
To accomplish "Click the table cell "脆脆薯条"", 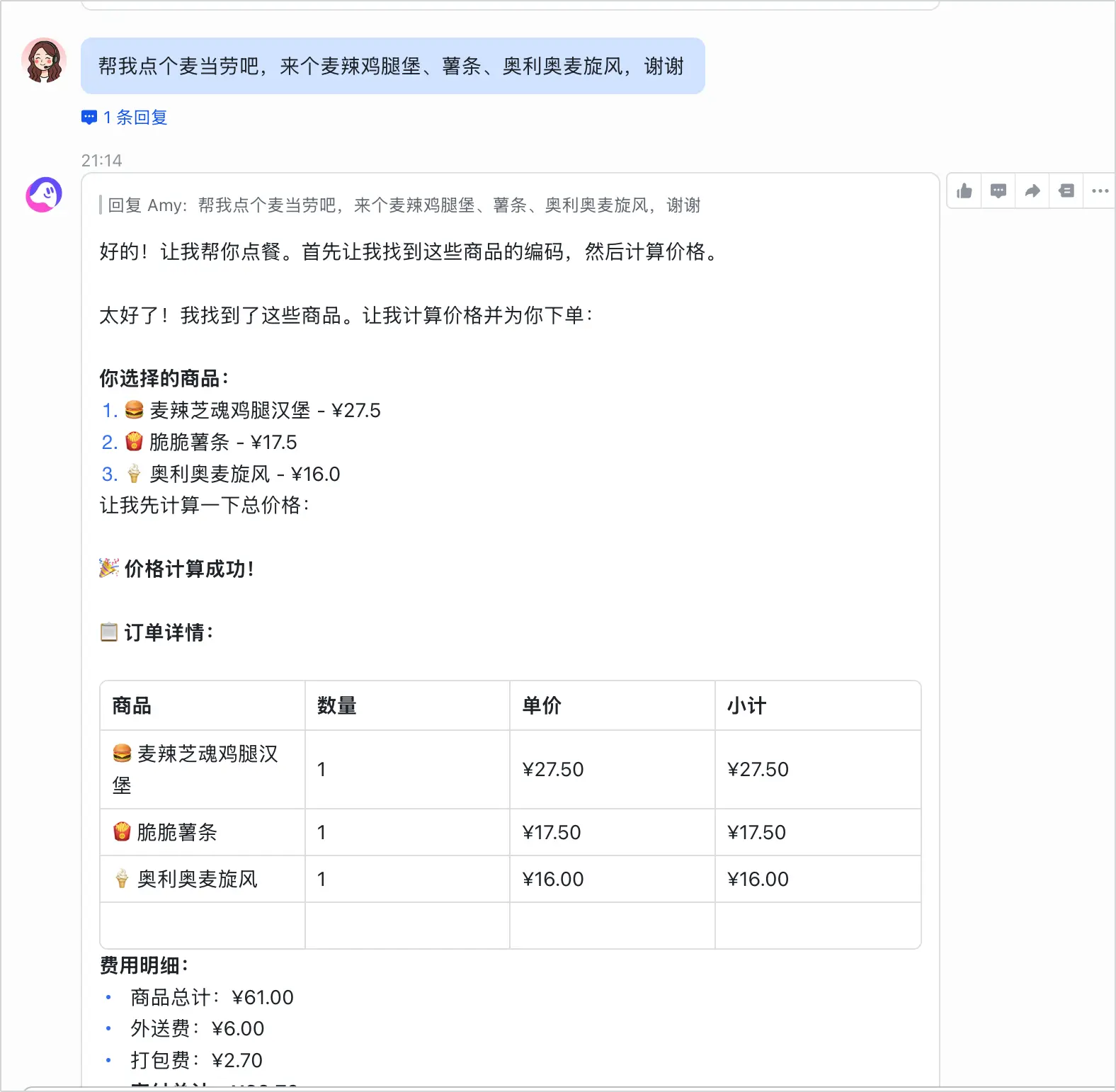I will point(203,832).
